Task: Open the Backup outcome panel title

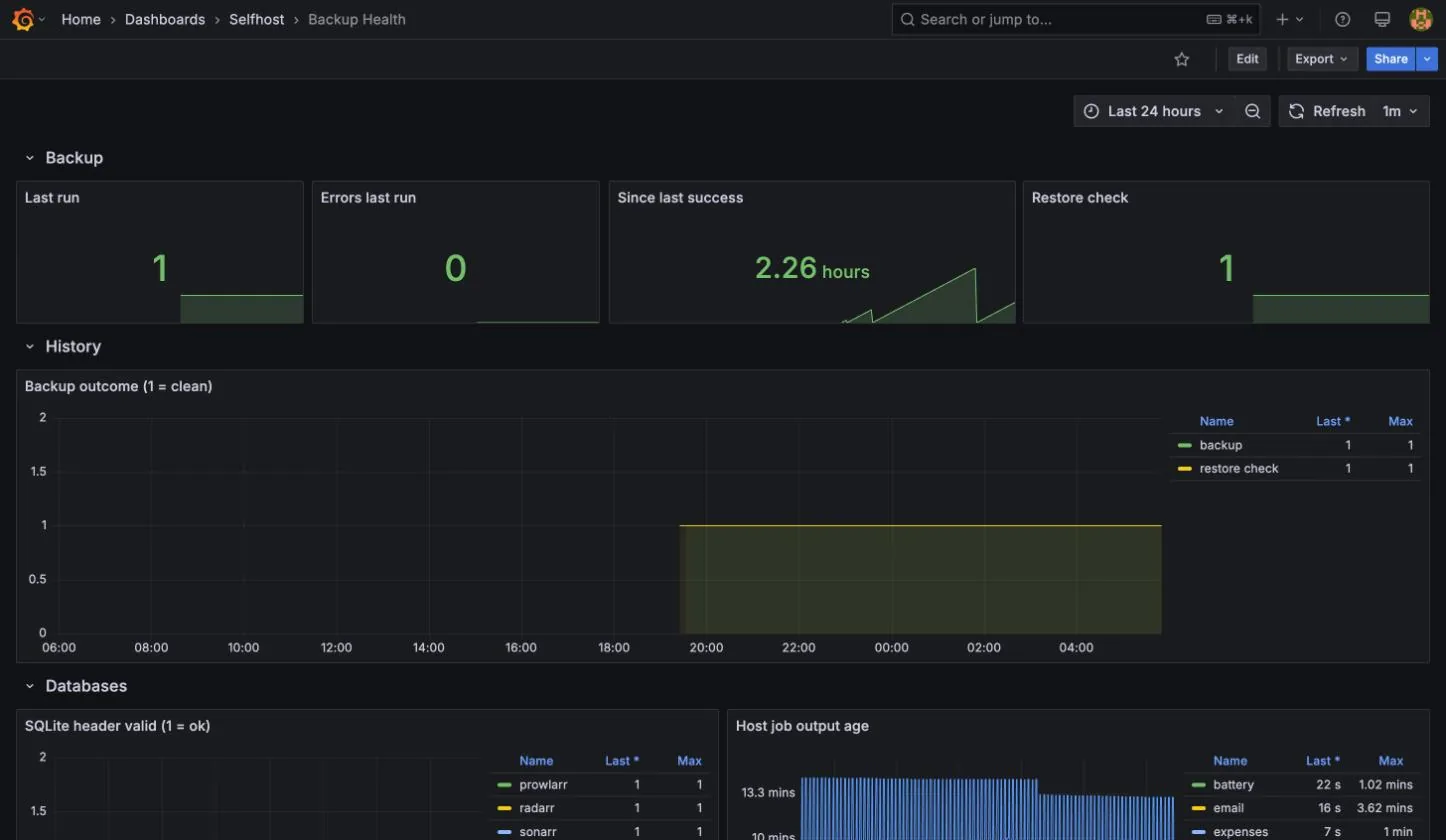Action: 118,386
